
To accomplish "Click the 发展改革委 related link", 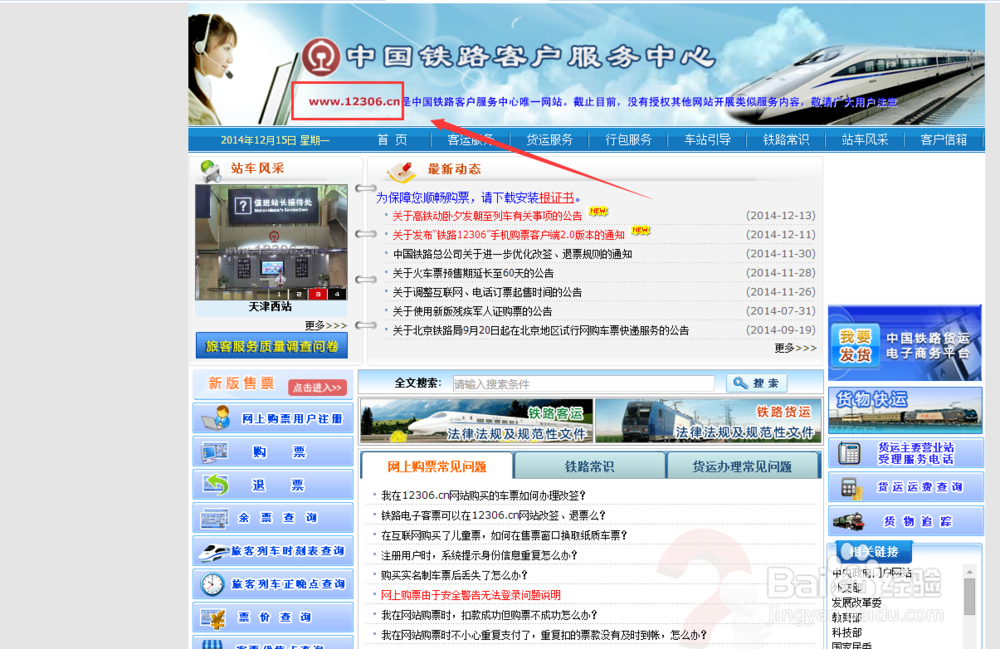I will pyautogui.click(x=857, y=602).
